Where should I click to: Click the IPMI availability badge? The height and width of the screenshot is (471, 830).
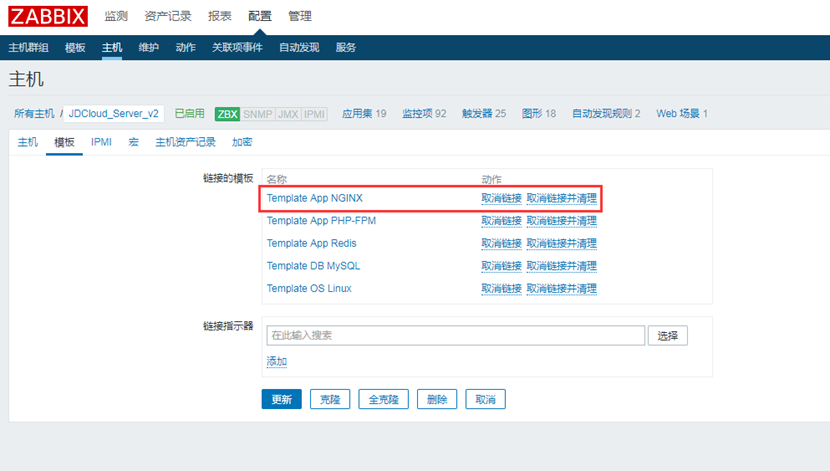click(x=314, y=114)
